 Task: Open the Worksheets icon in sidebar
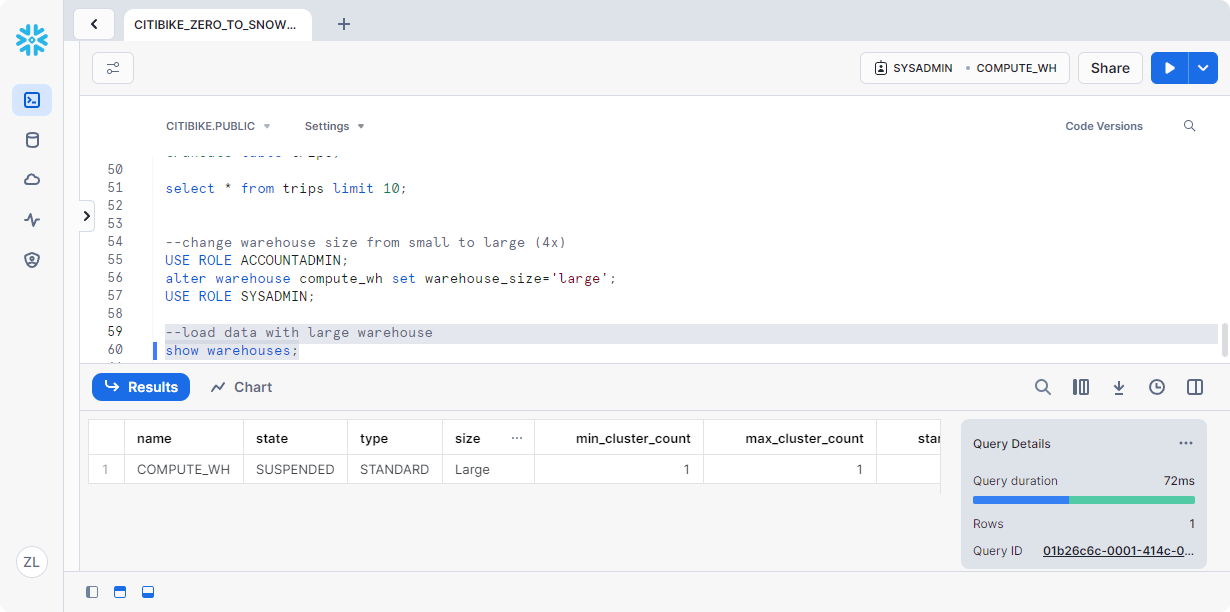32,100
